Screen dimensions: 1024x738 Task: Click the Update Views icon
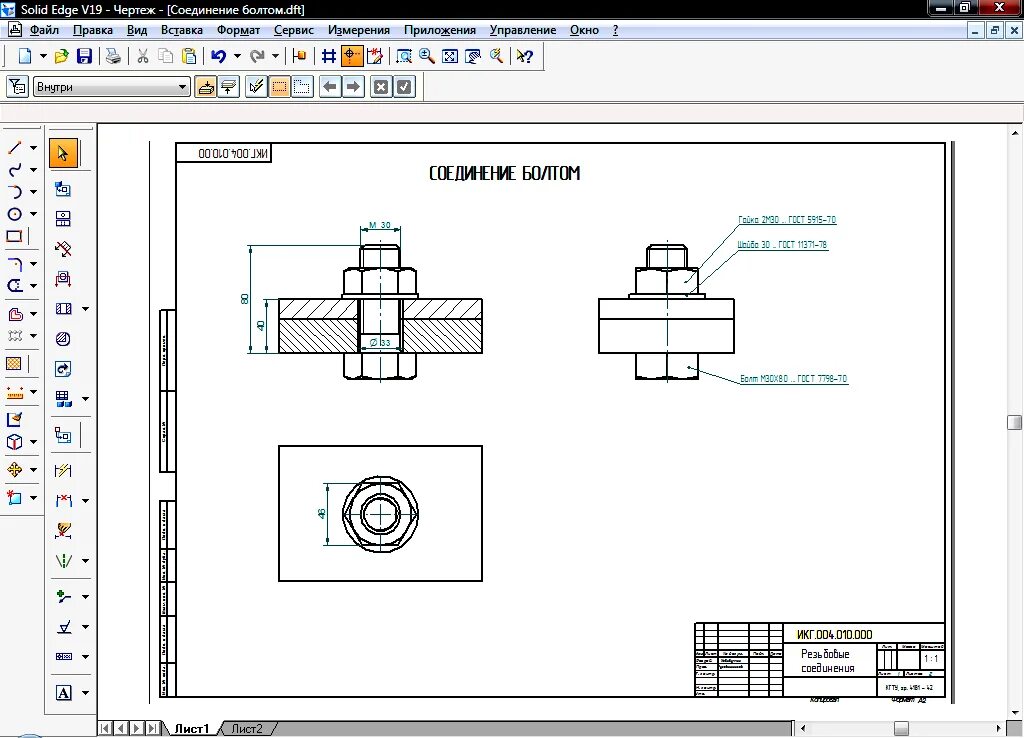pyautogui.click(x=63, y=369)
